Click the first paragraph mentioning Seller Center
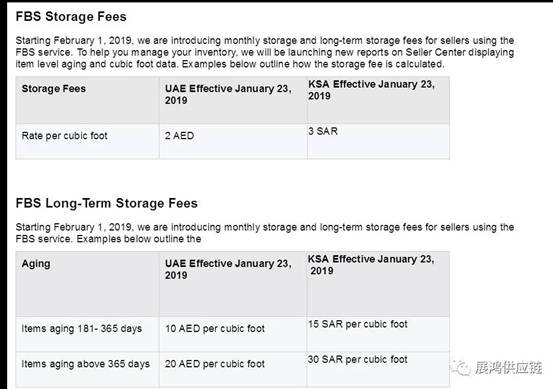553x389 pixels. click(x=265, y=52)
